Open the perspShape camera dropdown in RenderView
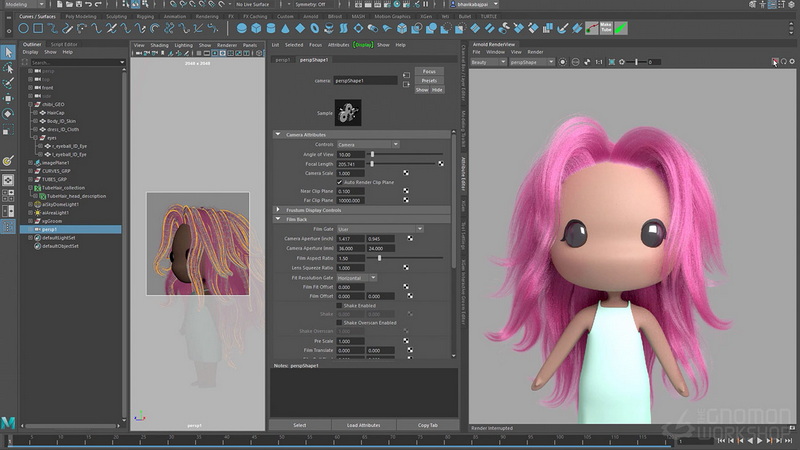800x450 pixels. pos(532,62)
